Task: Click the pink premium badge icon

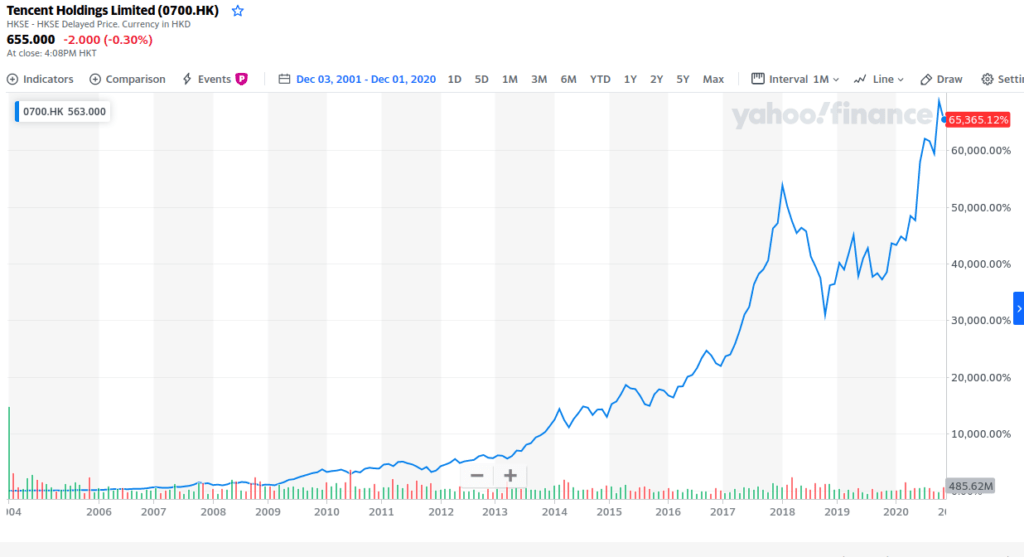Action: tap(241, 79)
